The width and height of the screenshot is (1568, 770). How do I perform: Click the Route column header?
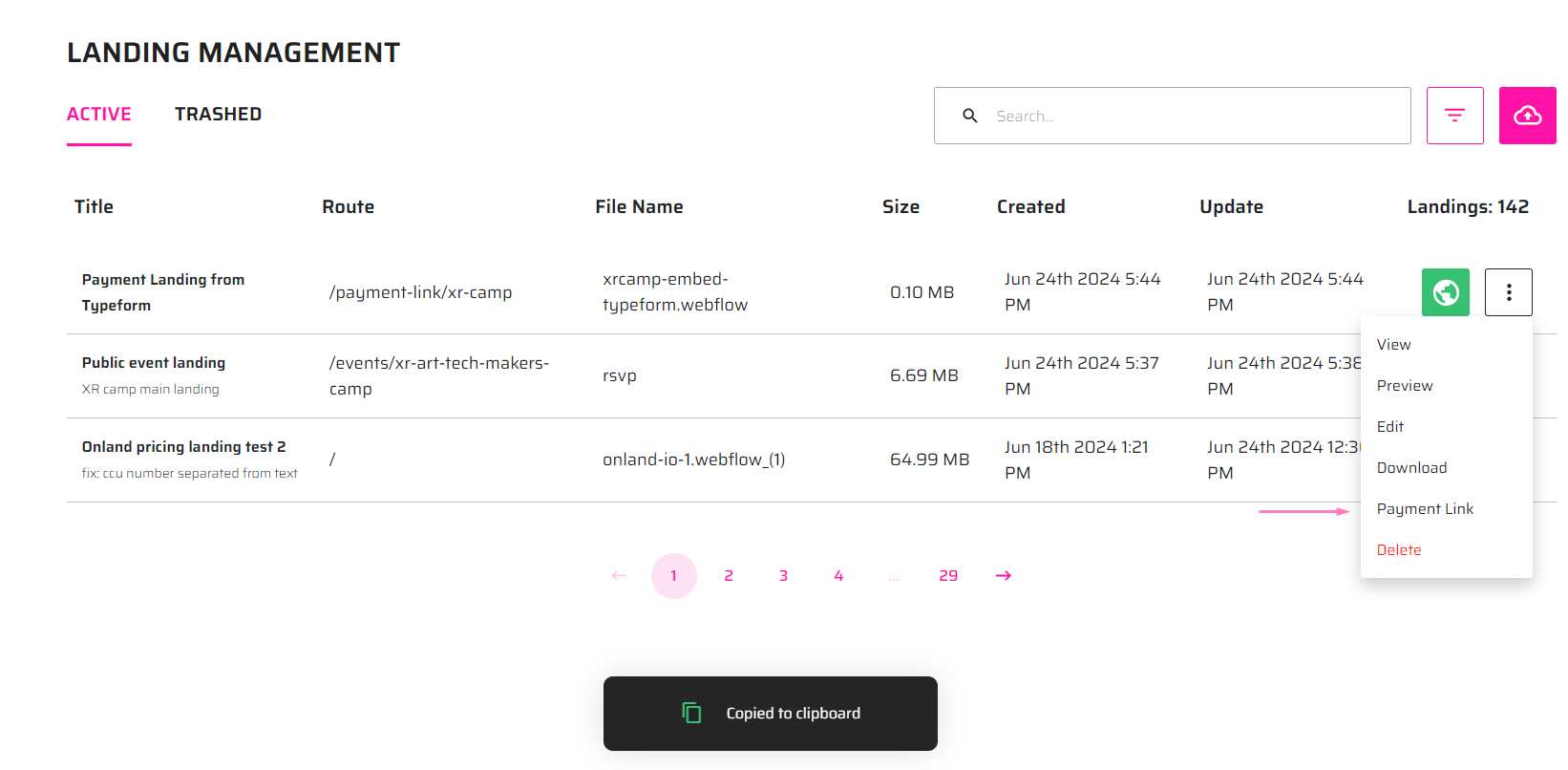349,206
